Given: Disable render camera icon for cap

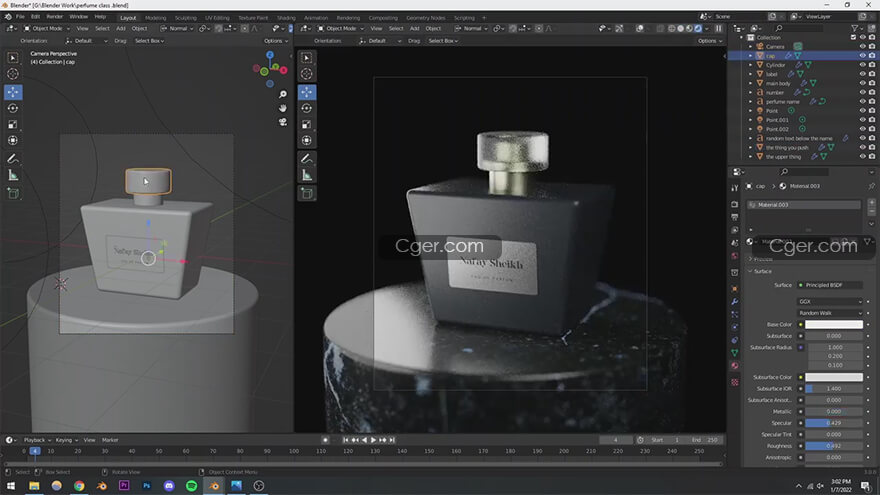Looking at the screenshot, I should [872, 56].
